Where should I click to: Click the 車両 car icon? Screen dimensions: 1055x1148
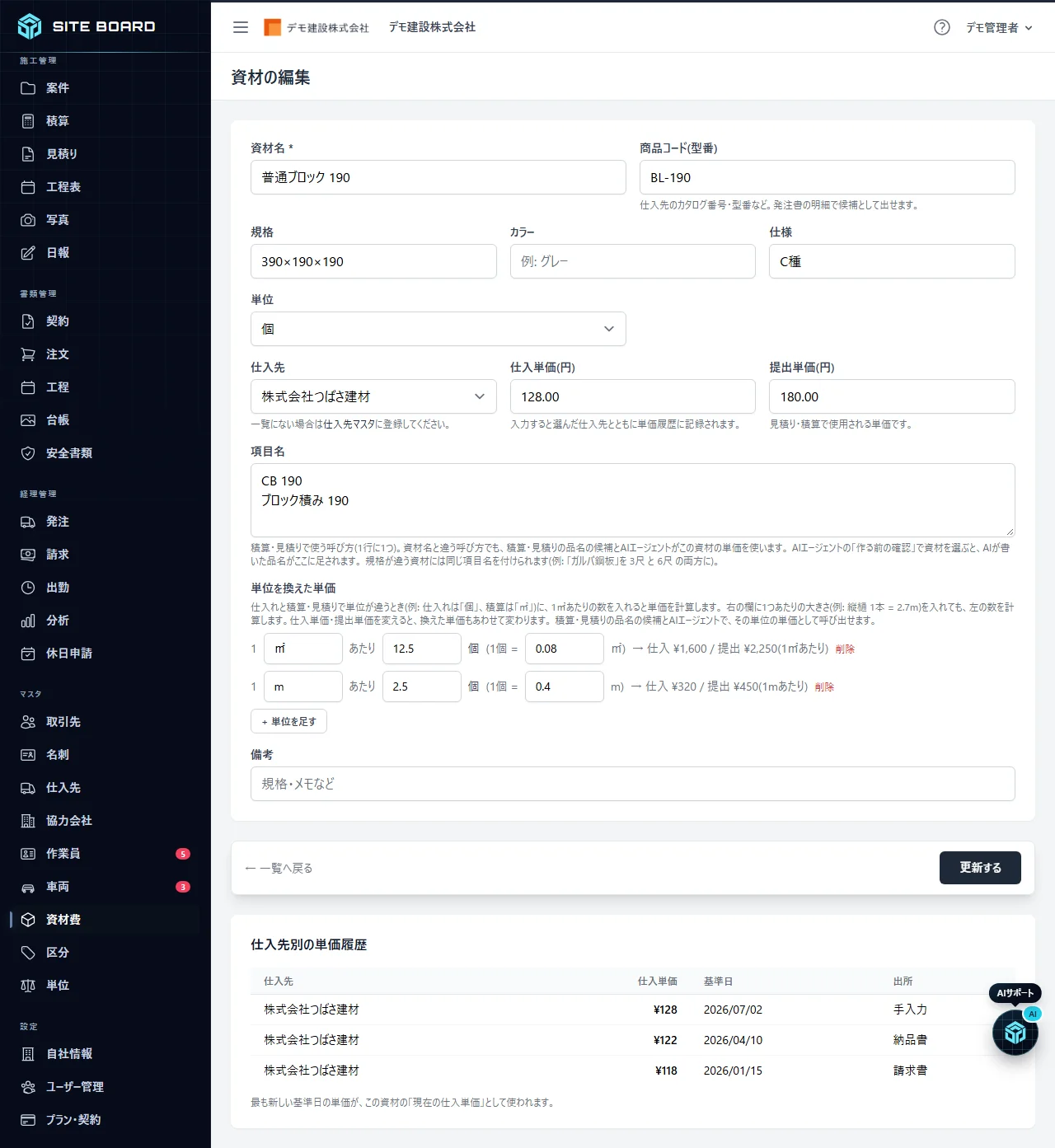pos(28,887)
